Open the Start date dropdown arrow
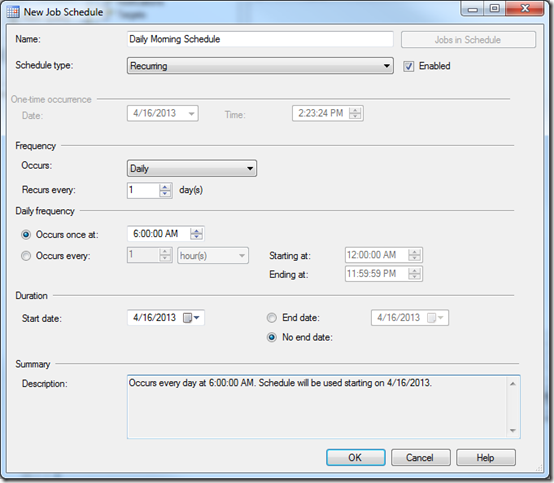This screenshot has width=554, height=483. click(197, 318)
